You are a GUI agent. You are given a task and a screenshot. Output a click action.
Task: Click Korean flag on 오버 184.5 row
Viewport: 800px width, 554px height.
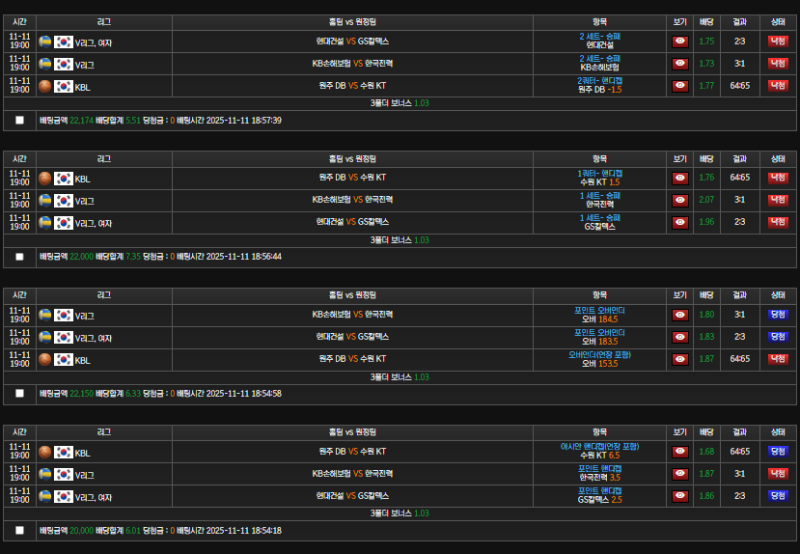(x=64, y=315)
